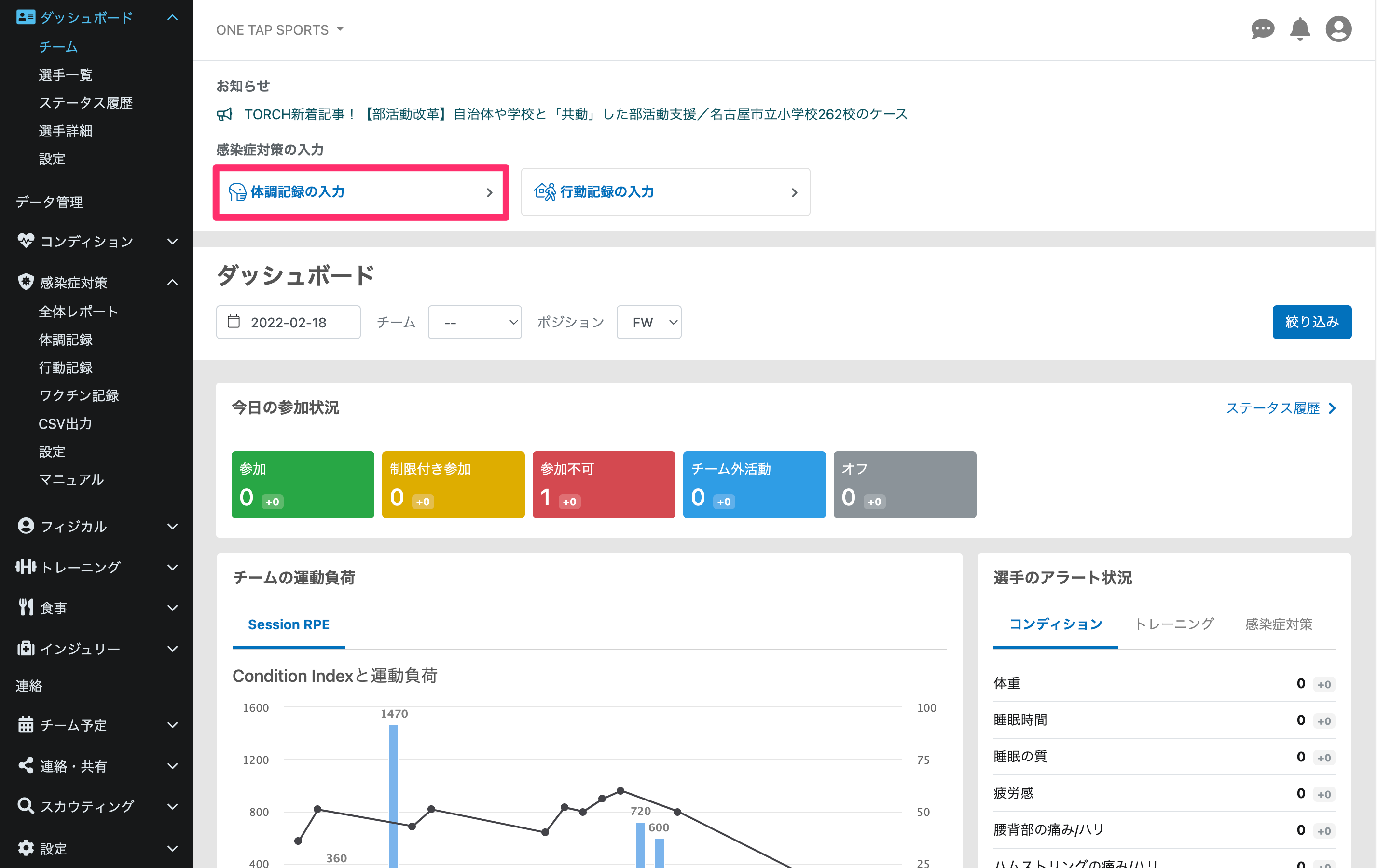Click the チーム予定 calendar icon
Viewport: 1377px width, 868px height.
coord(26,724)
